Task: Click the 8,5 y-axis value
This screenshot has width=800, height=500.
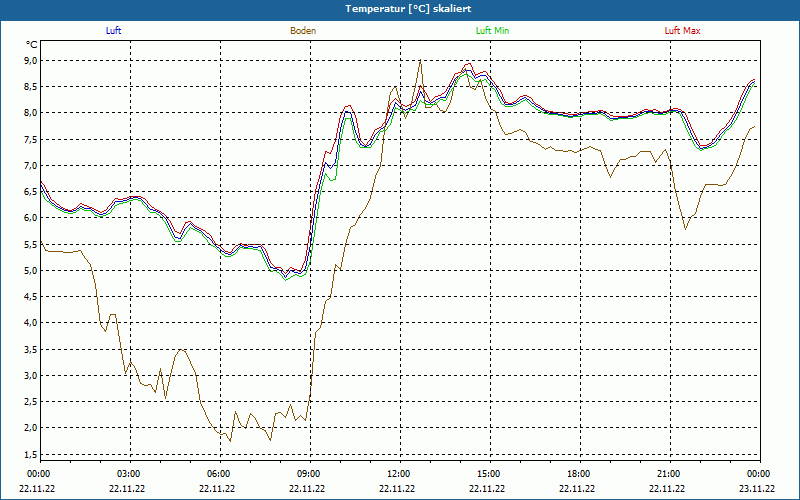Action: click(31, 87)
